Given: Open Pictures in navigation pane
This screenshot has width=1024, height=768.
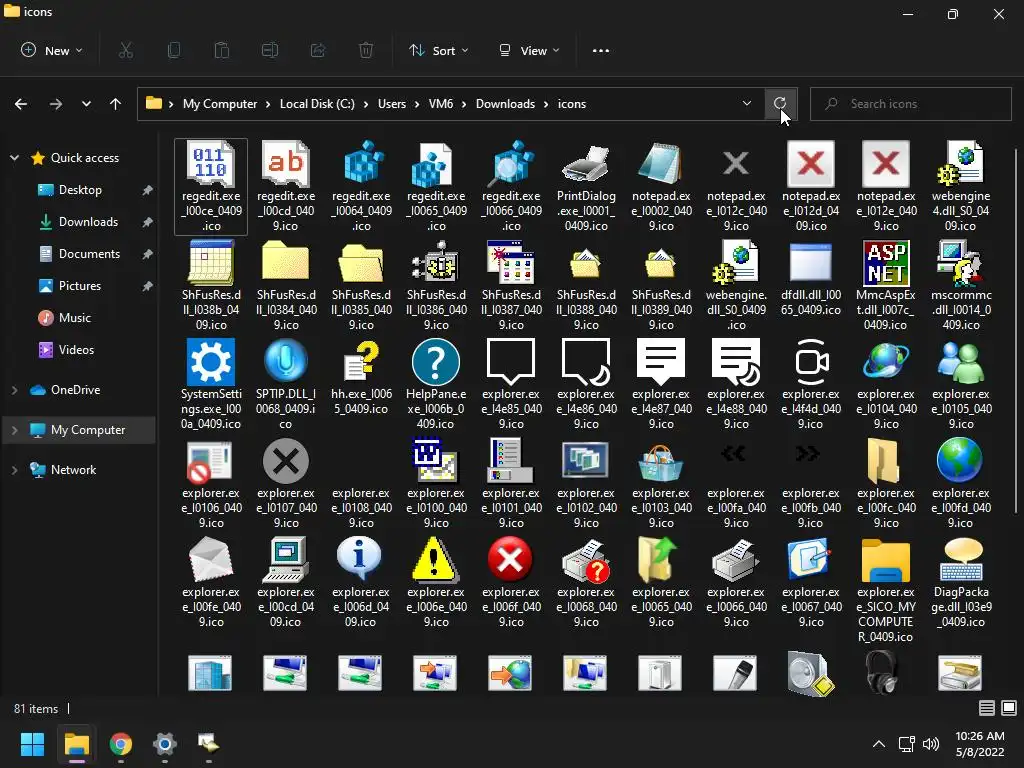Looking at the screenshot, I should [x=80, y=285].
